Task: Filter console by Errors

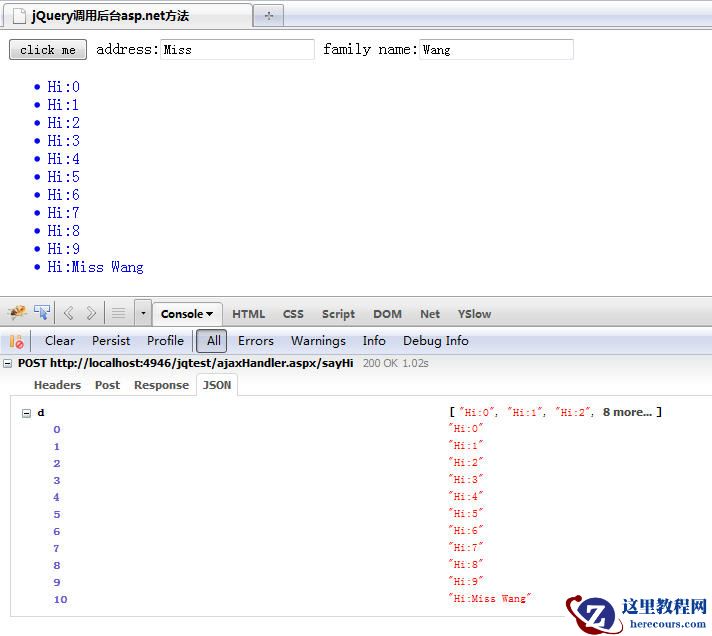Action: click(256, 340)
